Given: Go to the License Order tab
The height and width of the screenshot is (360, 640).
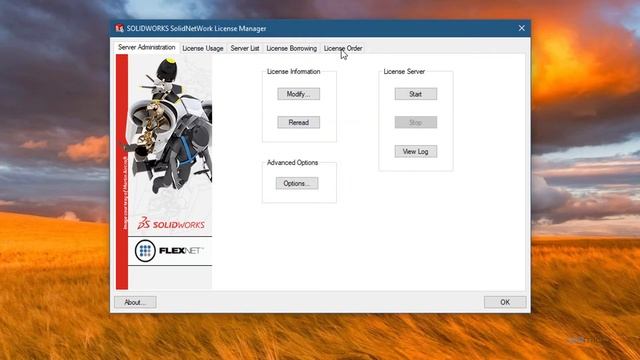Looking at the screenshot, I should [343, 48].
